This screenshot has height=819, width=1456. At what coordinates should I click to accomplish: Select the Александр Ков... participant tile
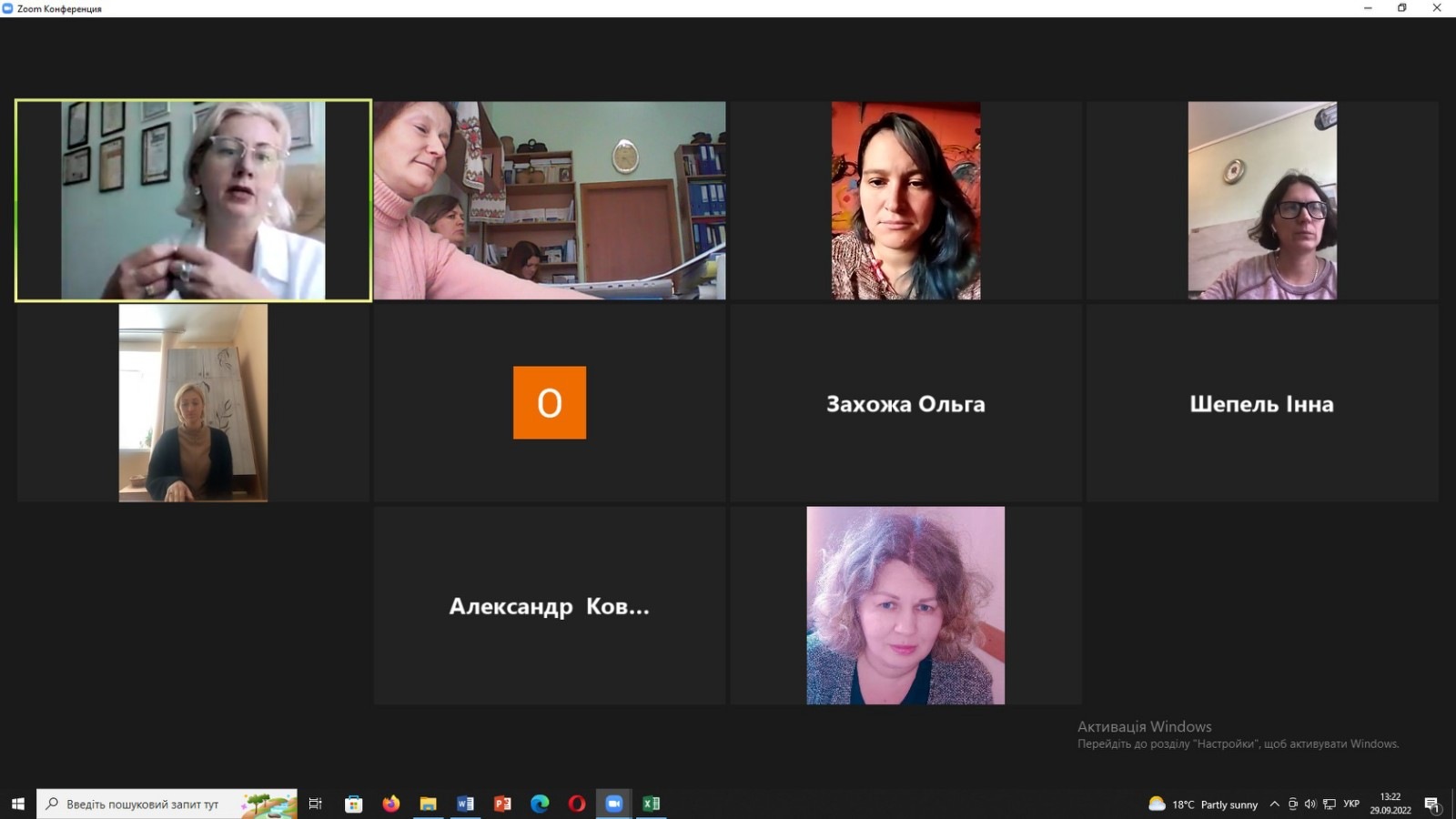tap(550, 606)
